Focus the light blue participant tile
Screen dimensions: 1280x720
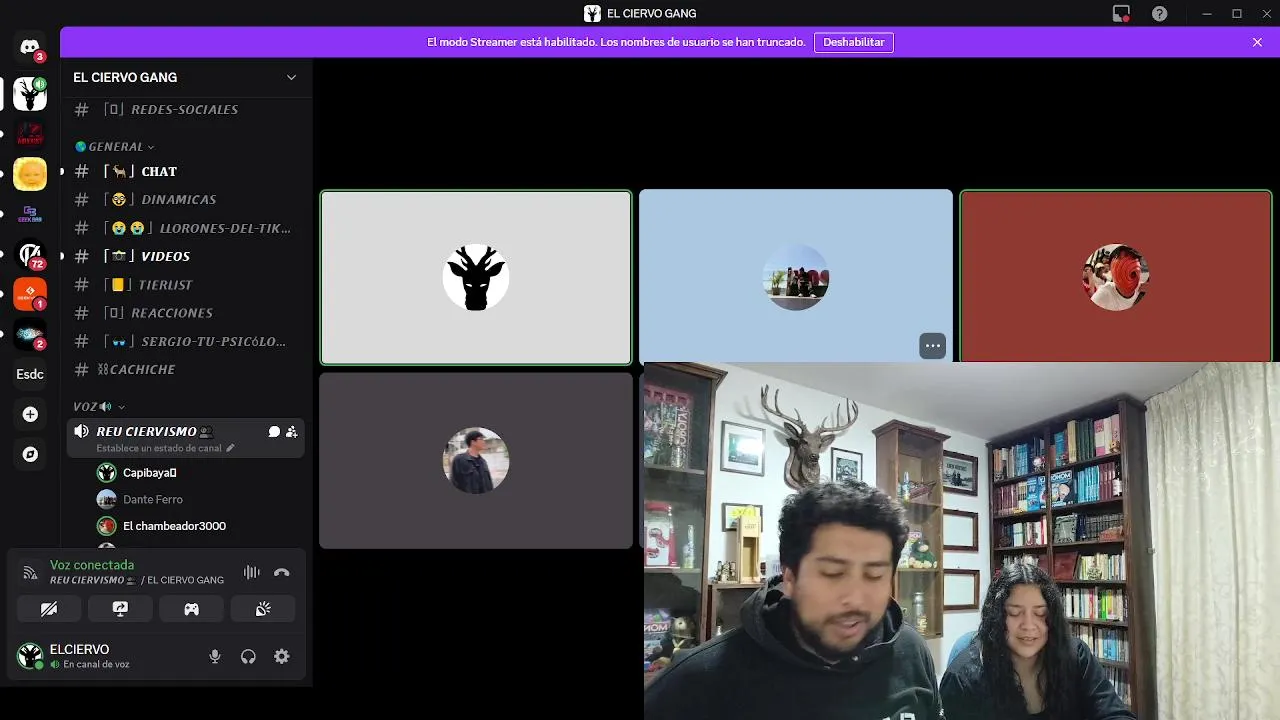[796, 275]
